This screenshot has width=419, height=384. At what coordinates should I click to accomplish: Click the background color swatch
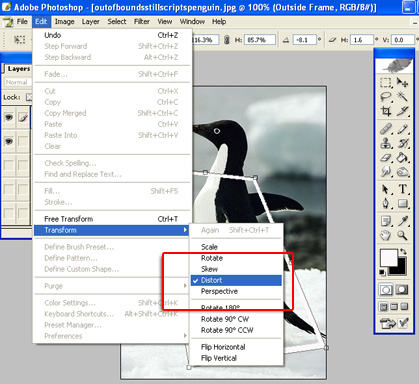point(401,269)
